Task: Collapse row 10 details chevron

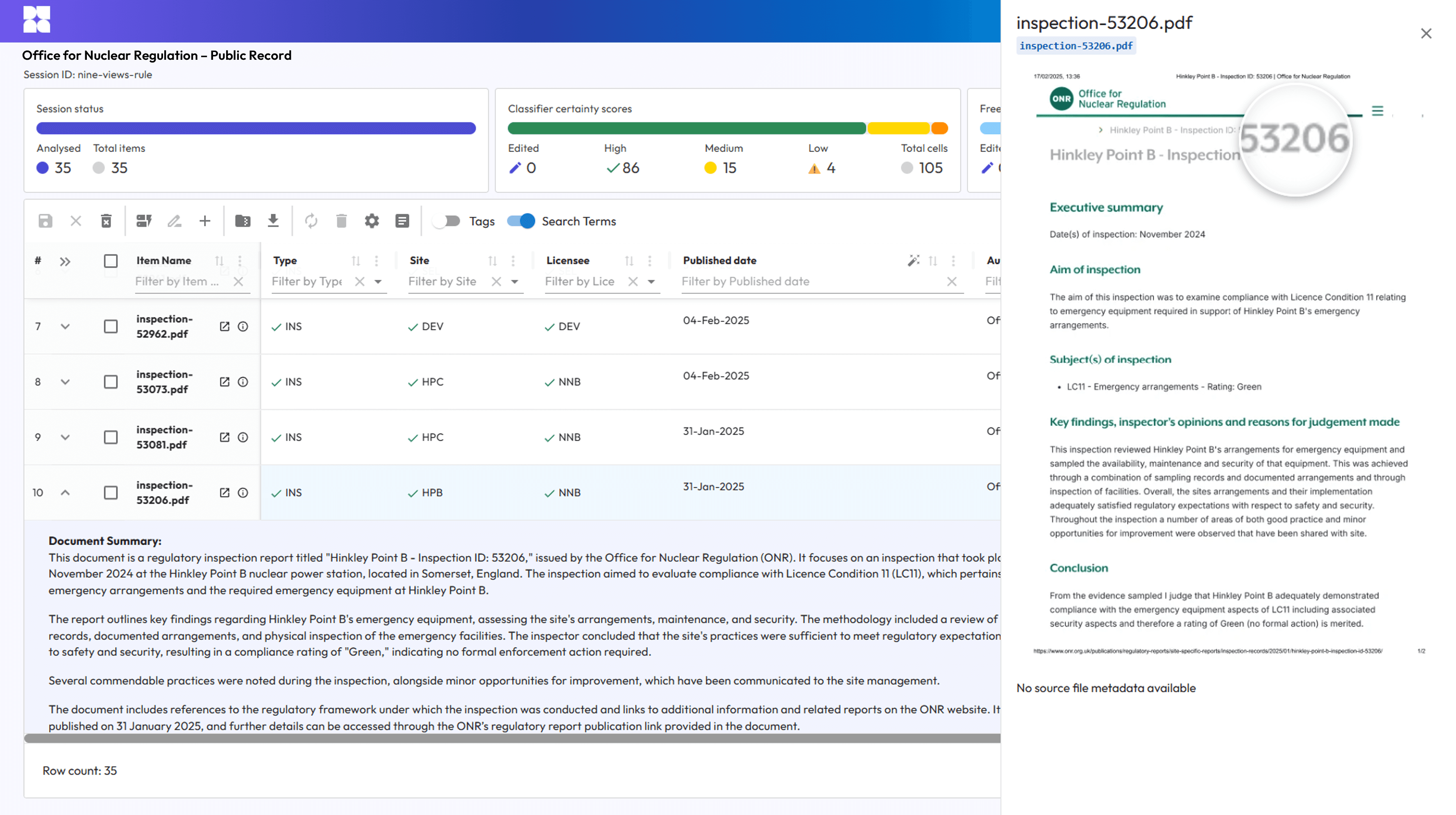Action: click(65, 493)
